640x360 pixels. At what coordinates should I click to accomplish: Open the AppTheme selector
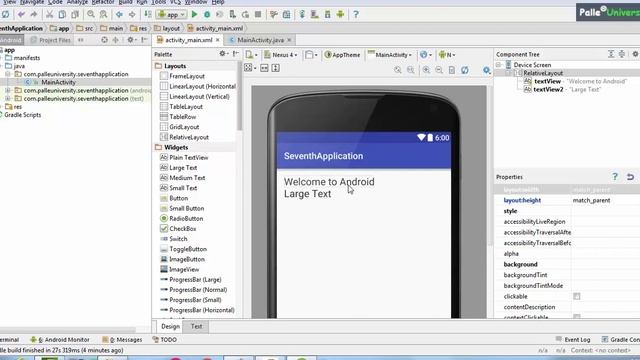[342, 55]
